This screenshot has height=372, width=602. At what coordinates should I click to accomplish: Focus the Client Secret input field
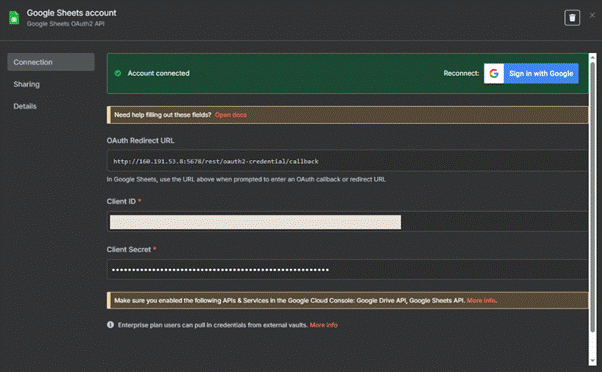[347, 269]
